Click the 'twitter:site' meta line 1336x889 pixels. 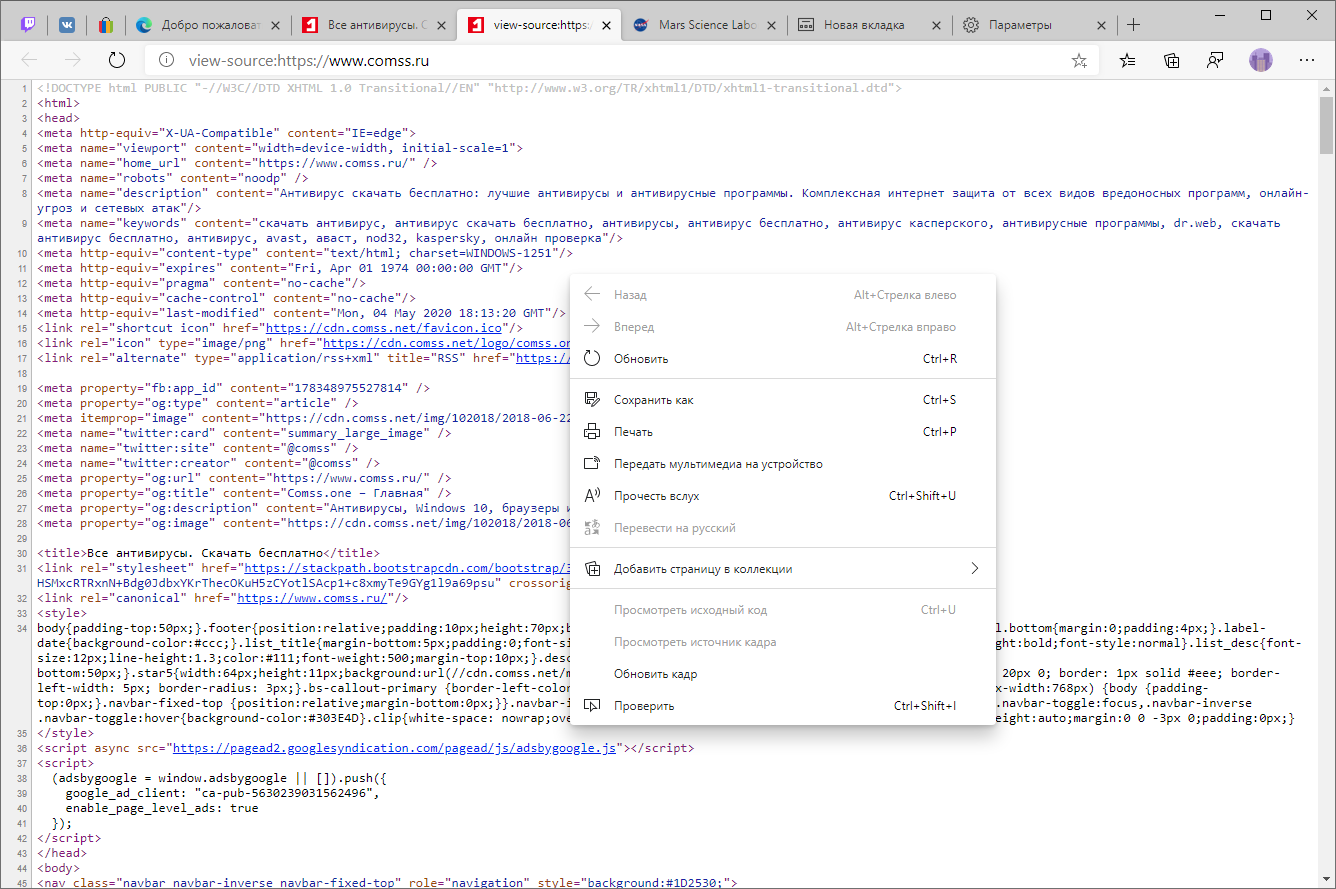(198, 448)
